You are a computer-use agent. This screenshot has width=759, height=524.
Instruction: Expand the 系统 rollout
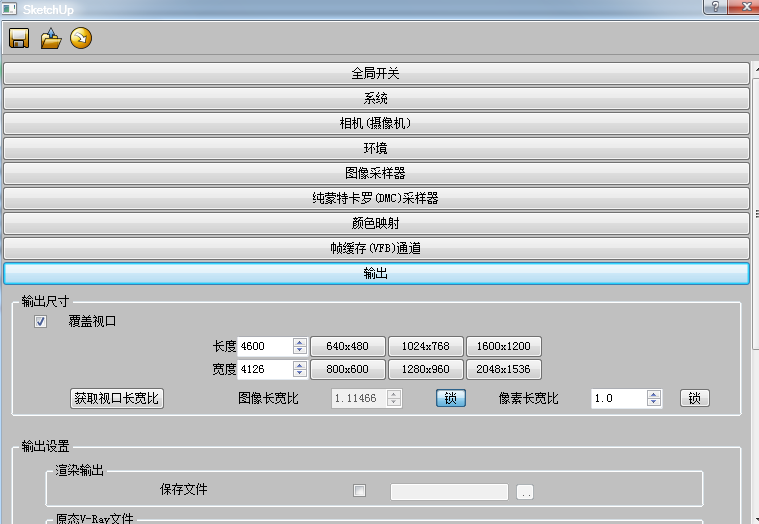coord(376,99)
